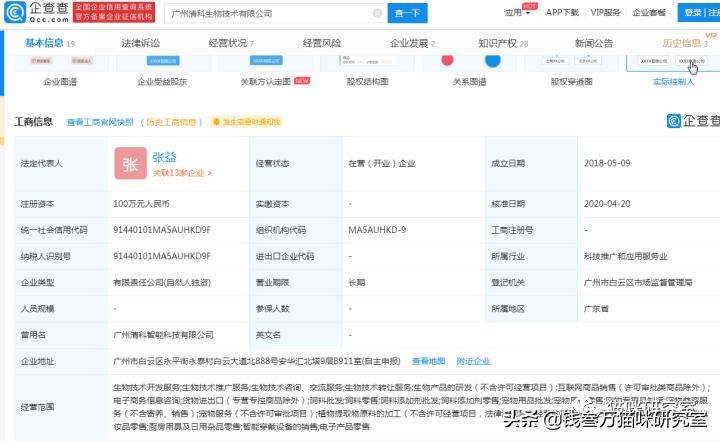Click 查看地图 link

tap(428, 361)
